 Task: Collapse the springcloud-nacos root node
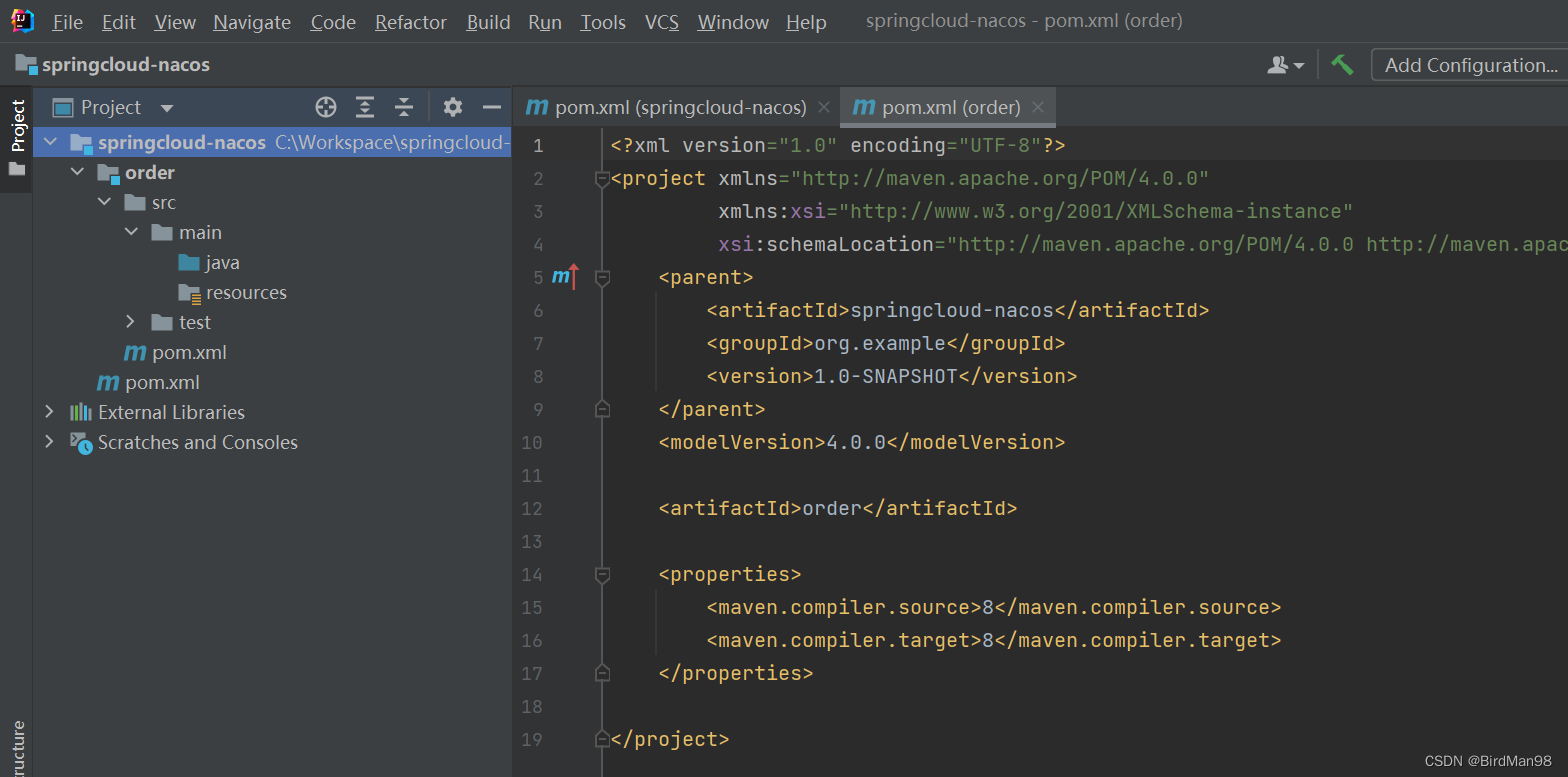click(50, 142)
